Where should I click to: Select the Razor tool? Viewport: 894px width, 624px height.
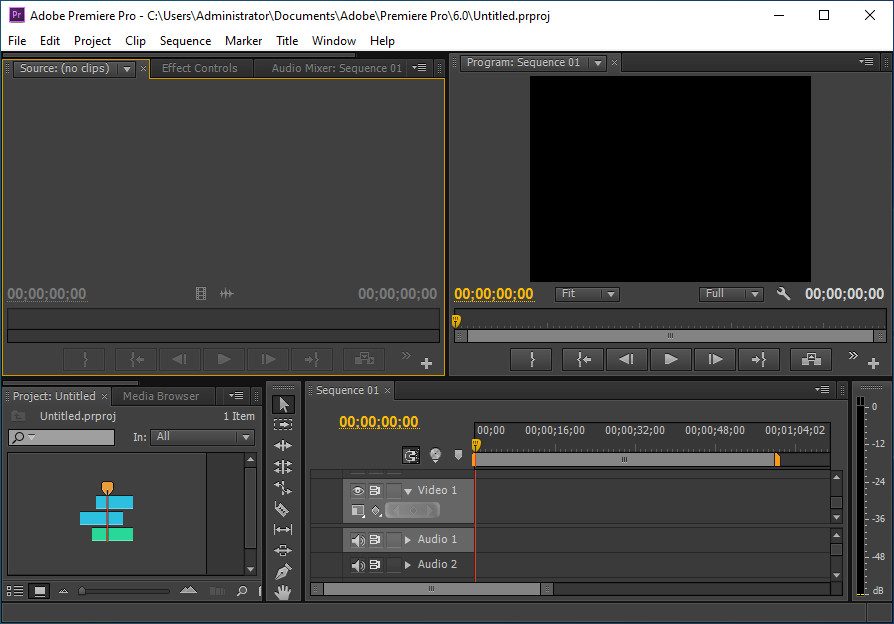[x=283, y=509]
